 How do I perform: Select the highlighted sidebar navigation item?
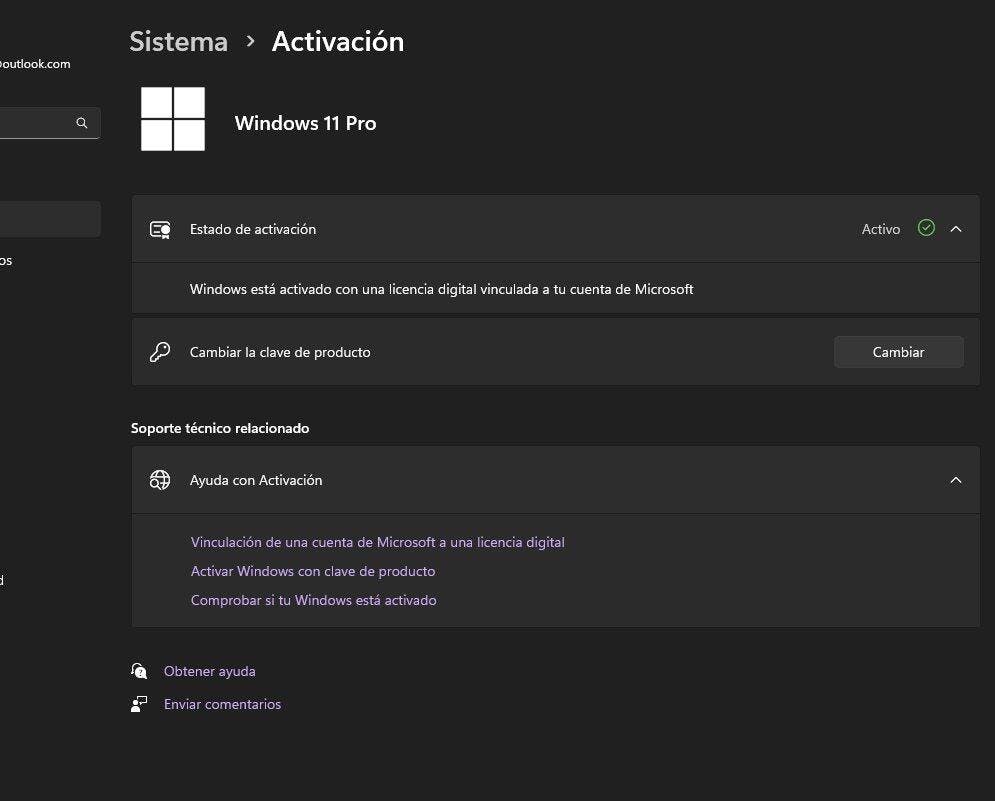pos(48,219)
